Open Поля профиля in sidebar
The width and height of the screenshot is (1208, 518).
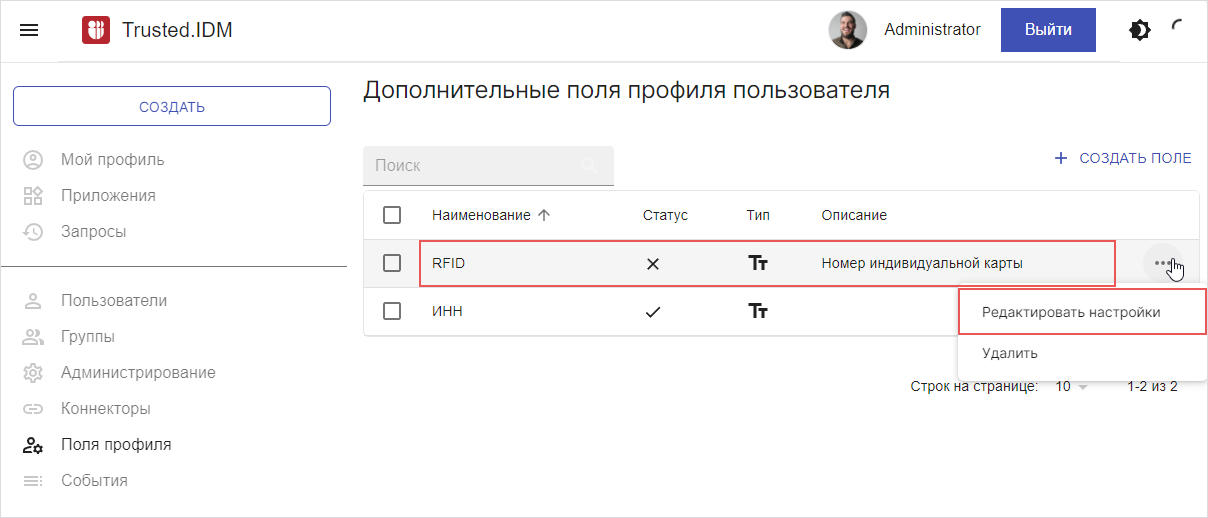coord(116,445)
